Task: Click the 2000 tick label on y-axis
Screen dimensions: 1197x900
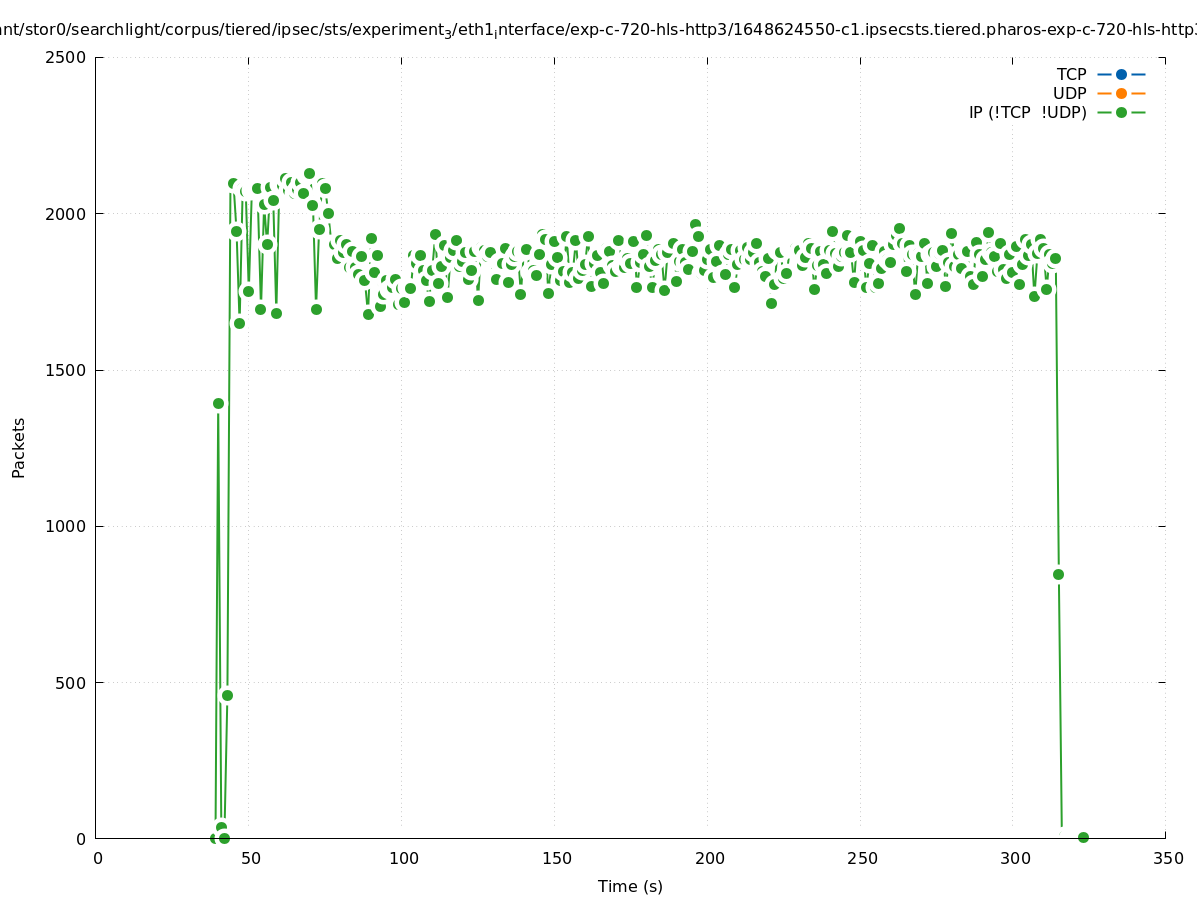Action: 67,213
